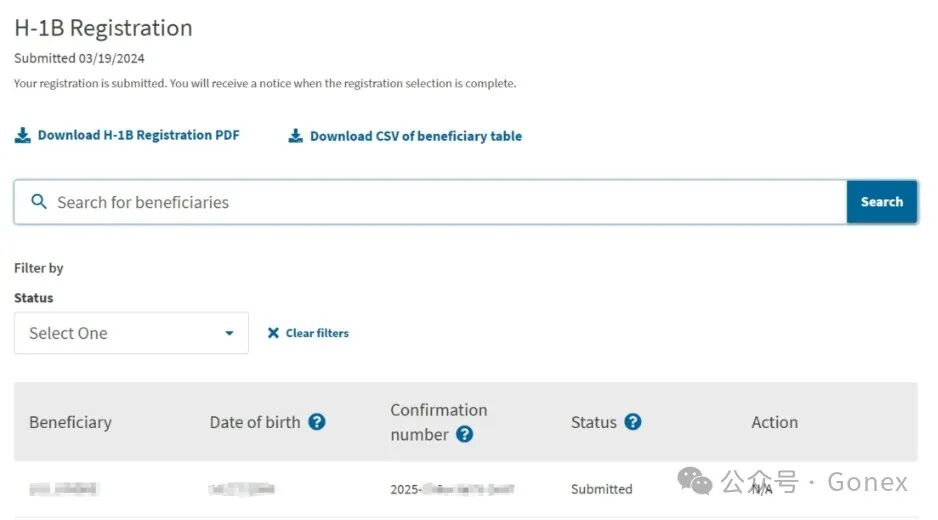
Task: Click the X icon beside Clear filters
Action: coord(273,333)
